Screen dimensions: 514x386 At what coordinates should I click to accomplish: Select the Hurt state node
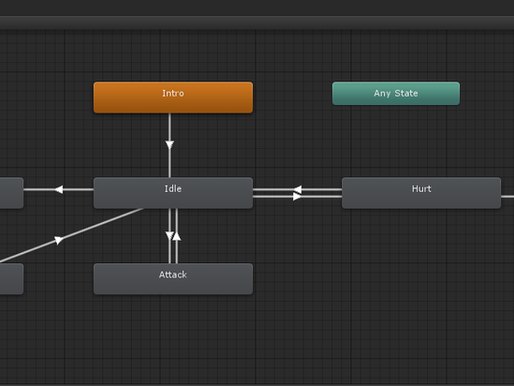click(x=421, y=193)
